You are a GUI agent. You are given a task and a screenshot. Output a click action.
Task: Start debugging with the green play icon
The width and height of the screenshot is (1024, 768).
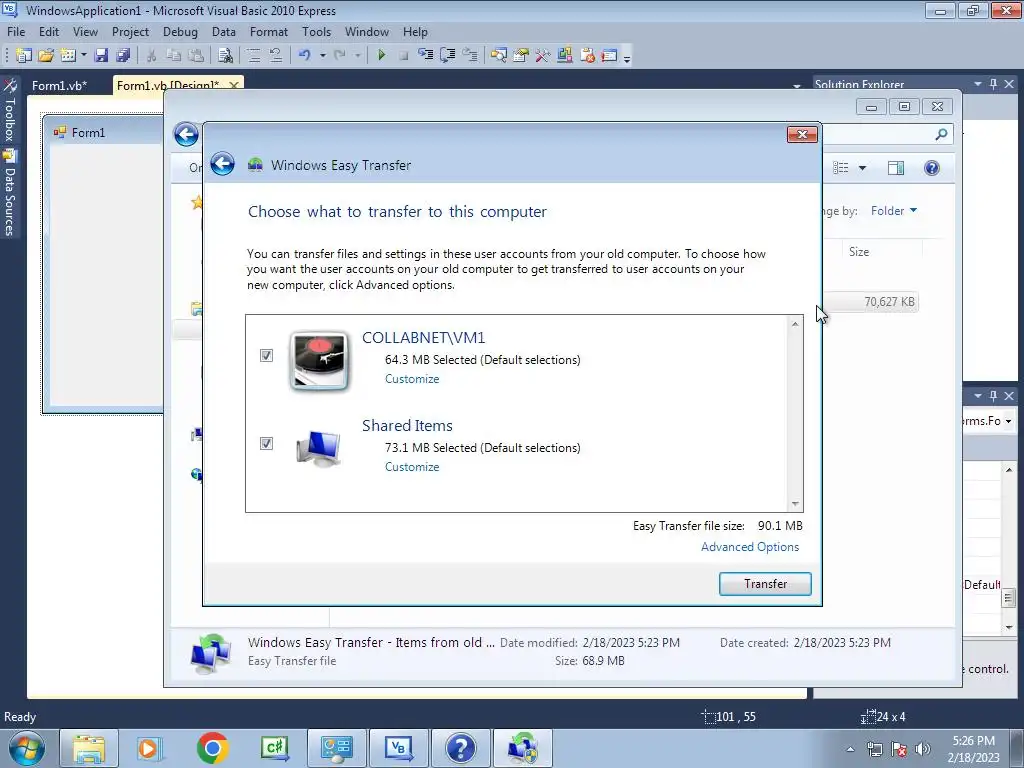pos(381,56)
